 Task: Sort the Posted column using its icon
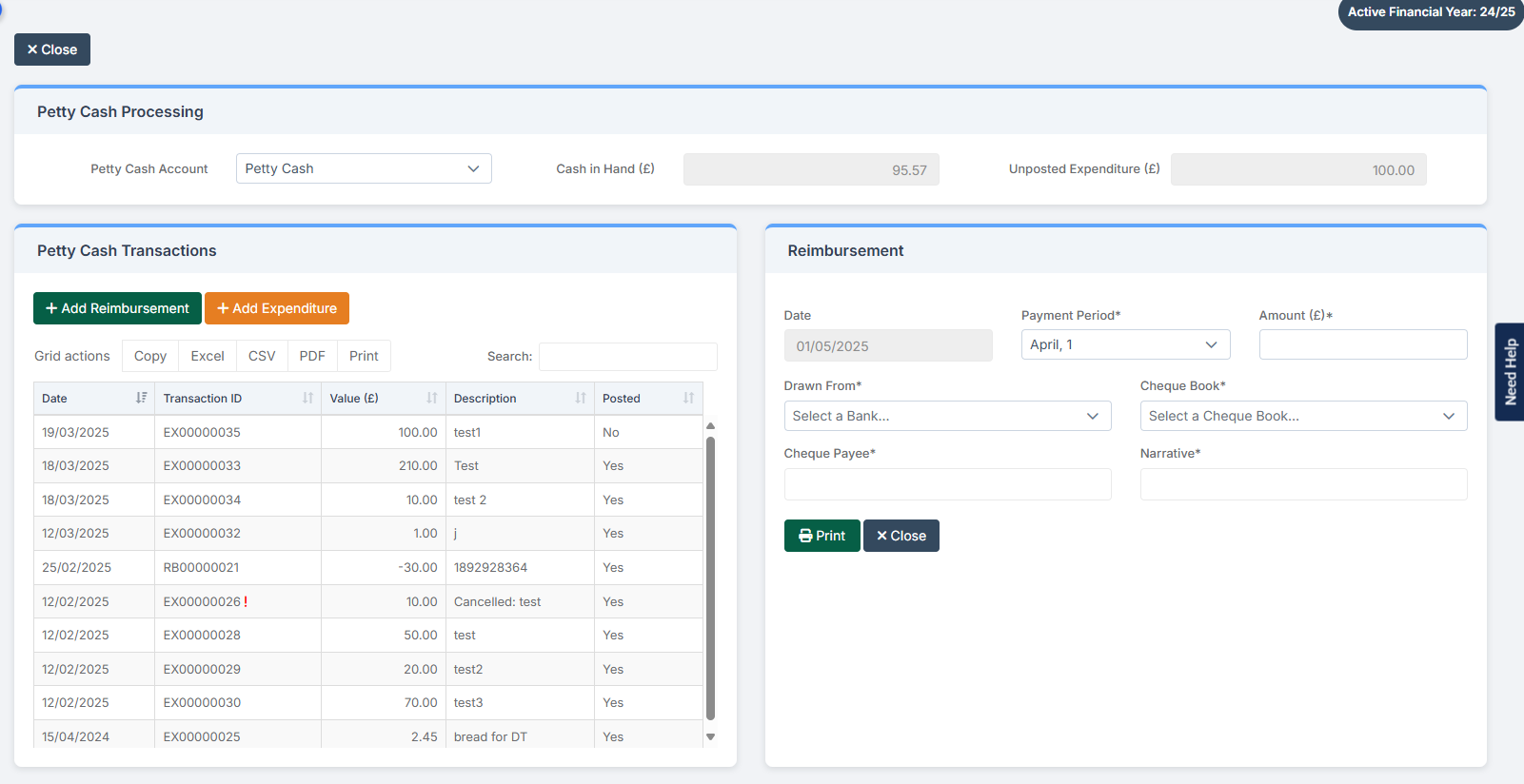688,398
